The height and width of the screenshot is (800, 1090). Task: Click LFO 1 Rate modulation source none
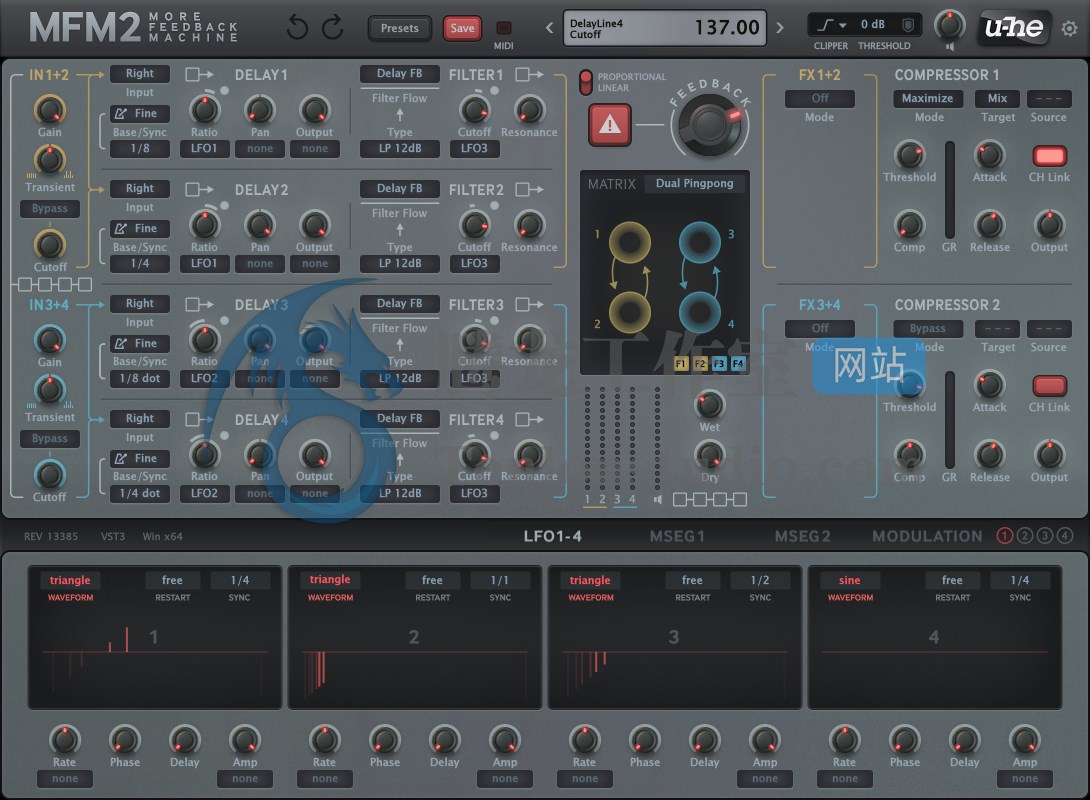tap(65, 778)
